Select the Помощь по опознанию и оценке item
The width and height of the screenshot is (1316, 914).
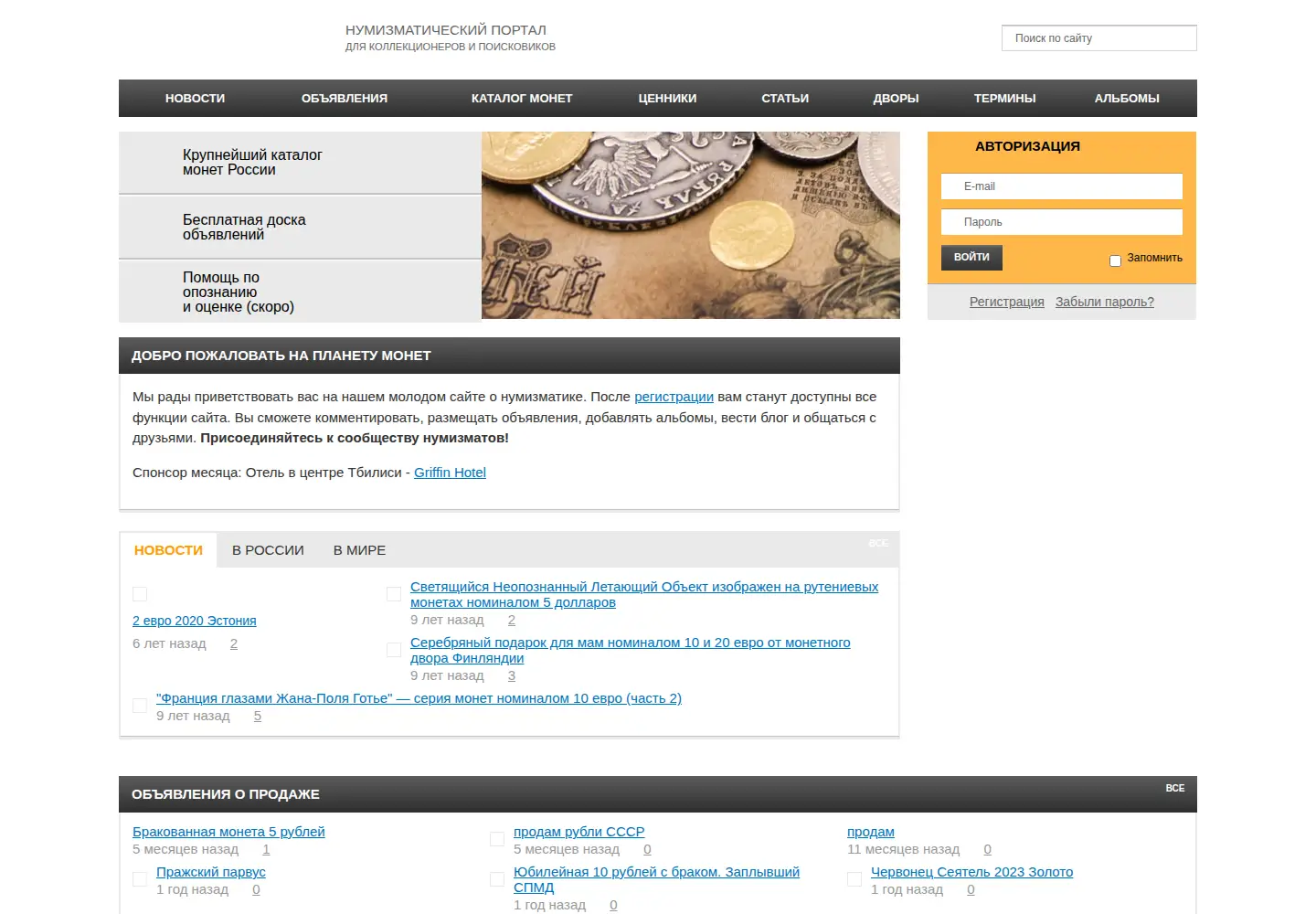click(x=300, y=292)
